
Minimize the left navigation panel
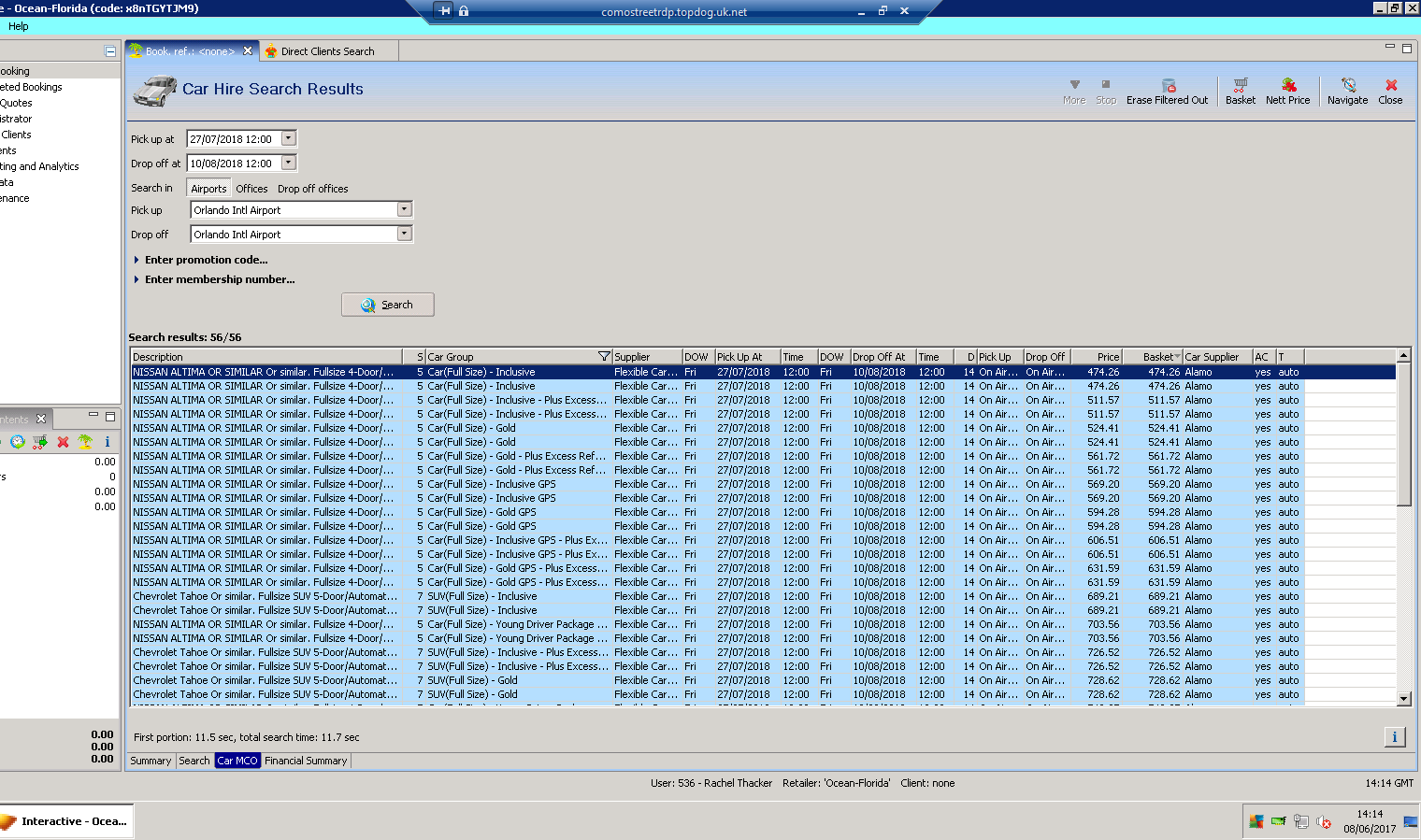(110, 51)
